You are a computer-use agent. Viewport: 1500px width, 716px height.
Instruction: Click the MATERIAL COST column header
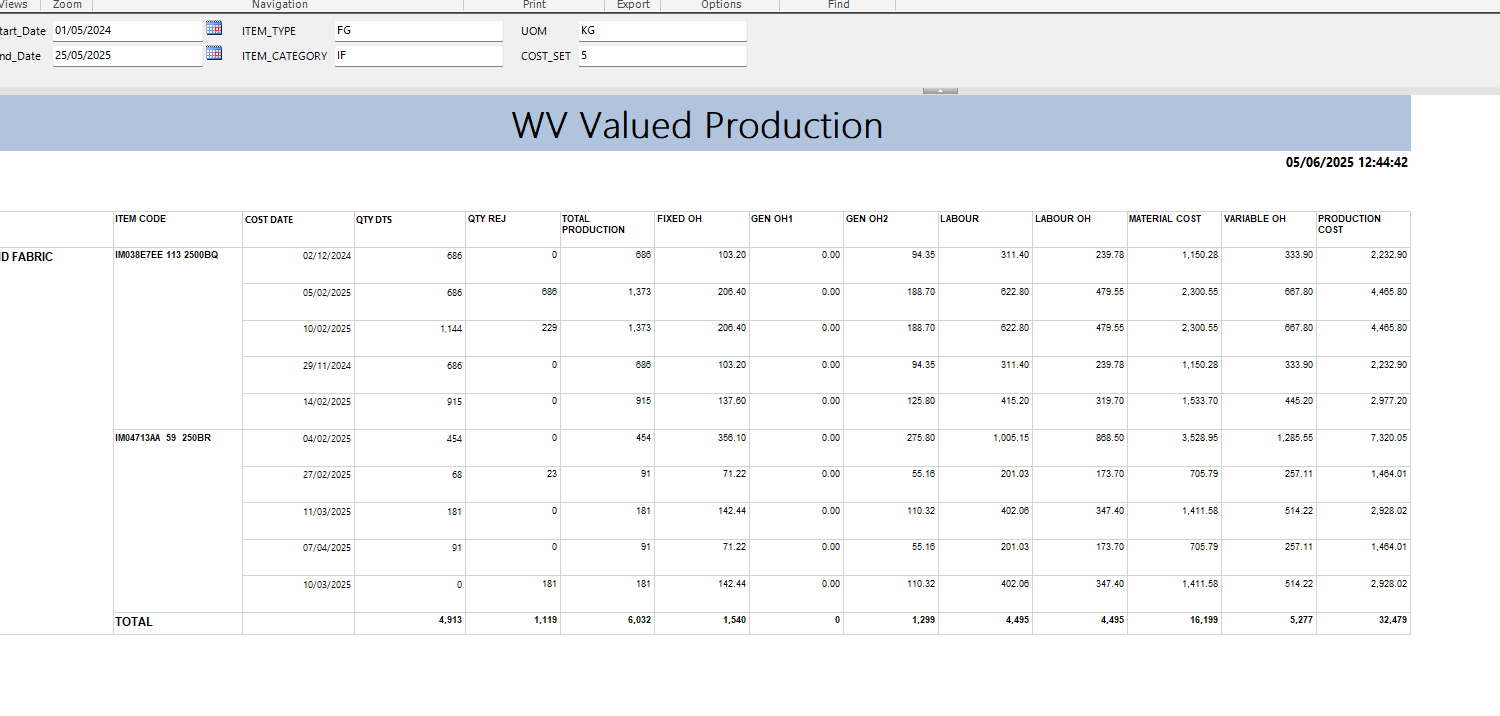pyautogui.click(x=1165, y=219)
